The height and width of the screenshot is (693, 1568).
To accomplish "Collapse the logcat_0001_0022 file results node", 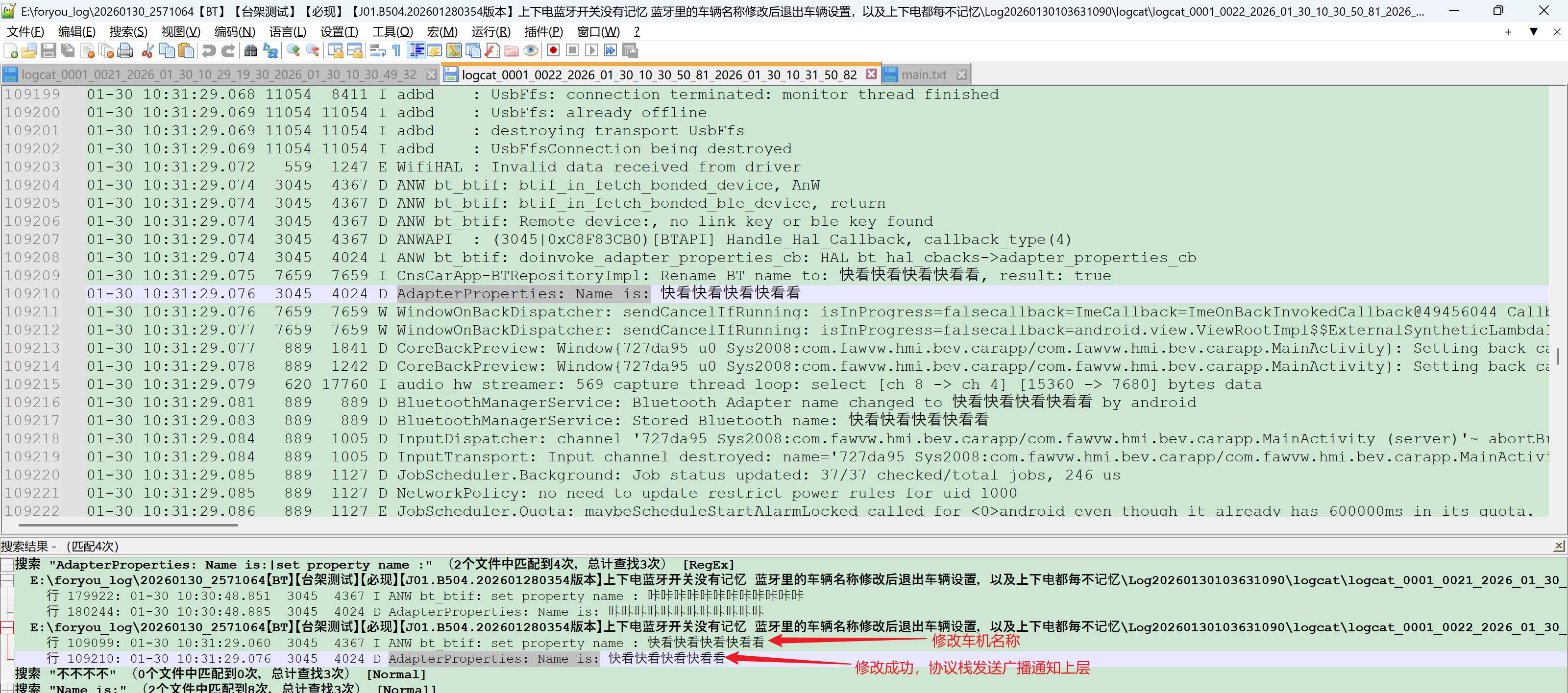I will coord(7,627).
